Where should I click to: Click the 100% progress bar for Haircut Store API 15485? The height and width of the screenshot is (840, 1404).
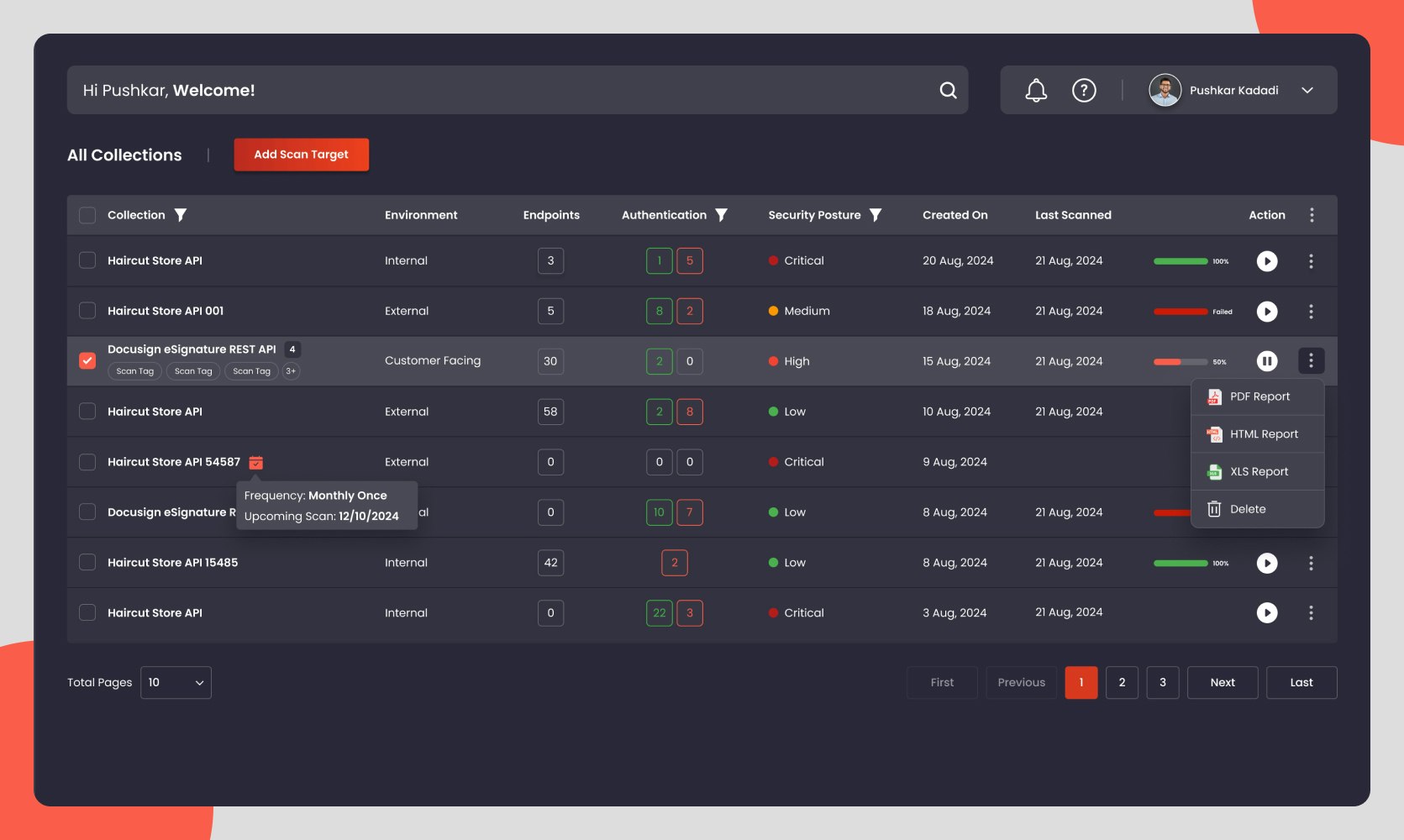click(1181, 563)
